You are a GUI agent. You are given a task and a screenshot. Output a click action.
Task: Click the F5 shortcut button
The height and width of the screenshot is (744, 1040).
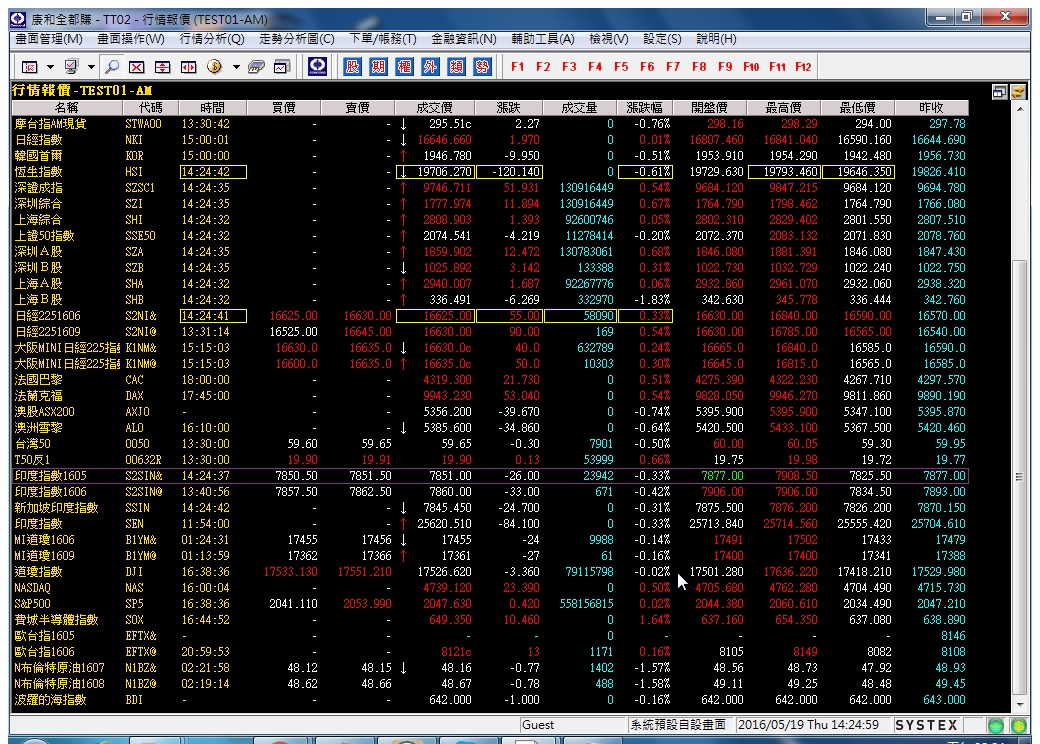(x=621, y=67)
